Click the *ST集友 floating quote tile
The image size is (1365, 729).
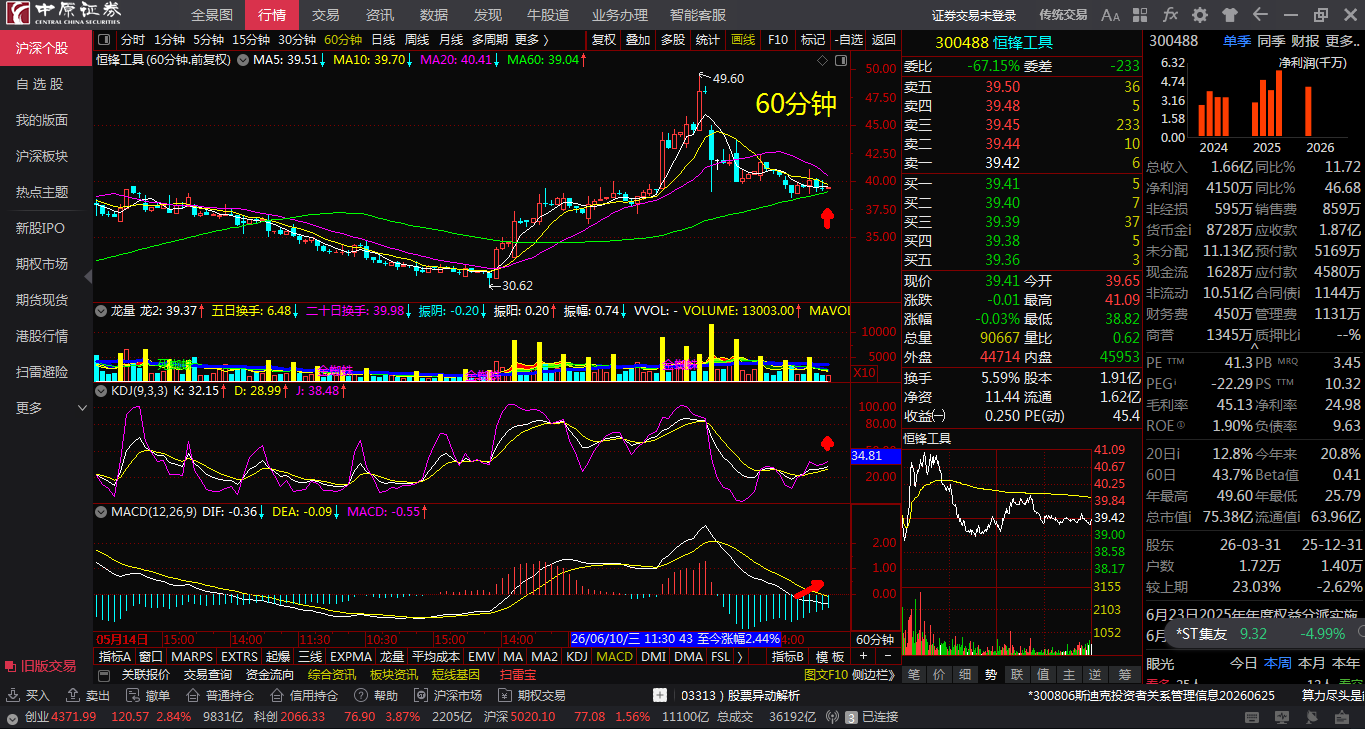pos(1264,633)
